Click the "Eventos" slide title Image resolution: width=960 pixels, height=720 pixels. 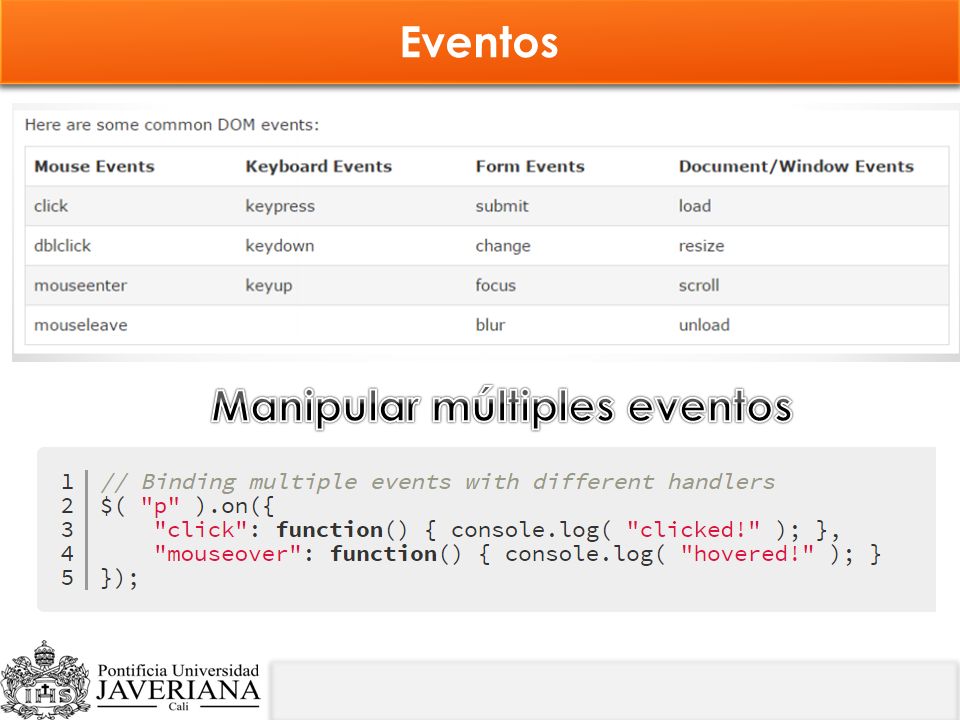(x=479, y=42)
